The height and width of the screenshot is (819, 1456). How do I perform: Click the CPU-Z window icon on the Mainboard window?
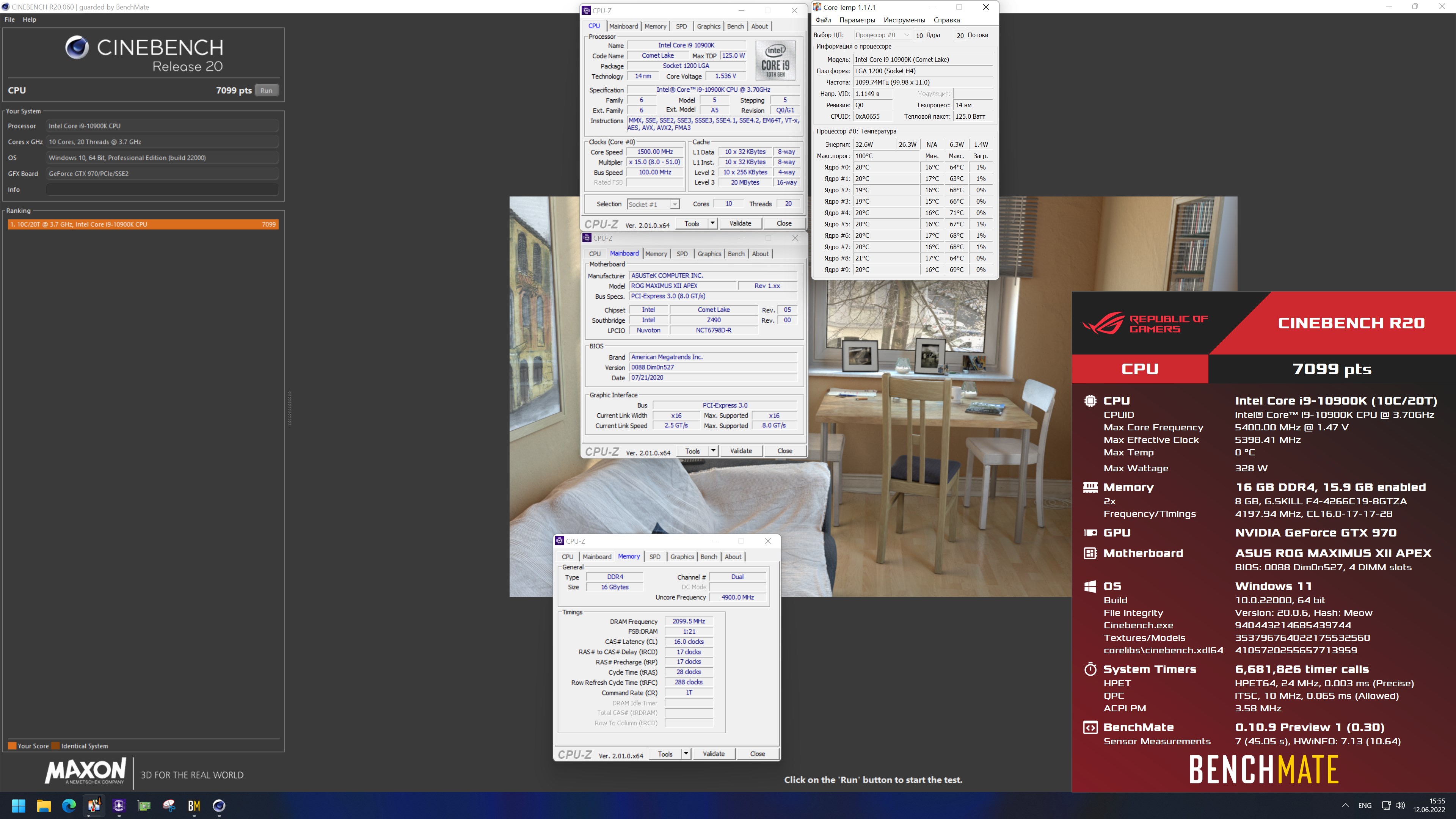coord(587,238)
